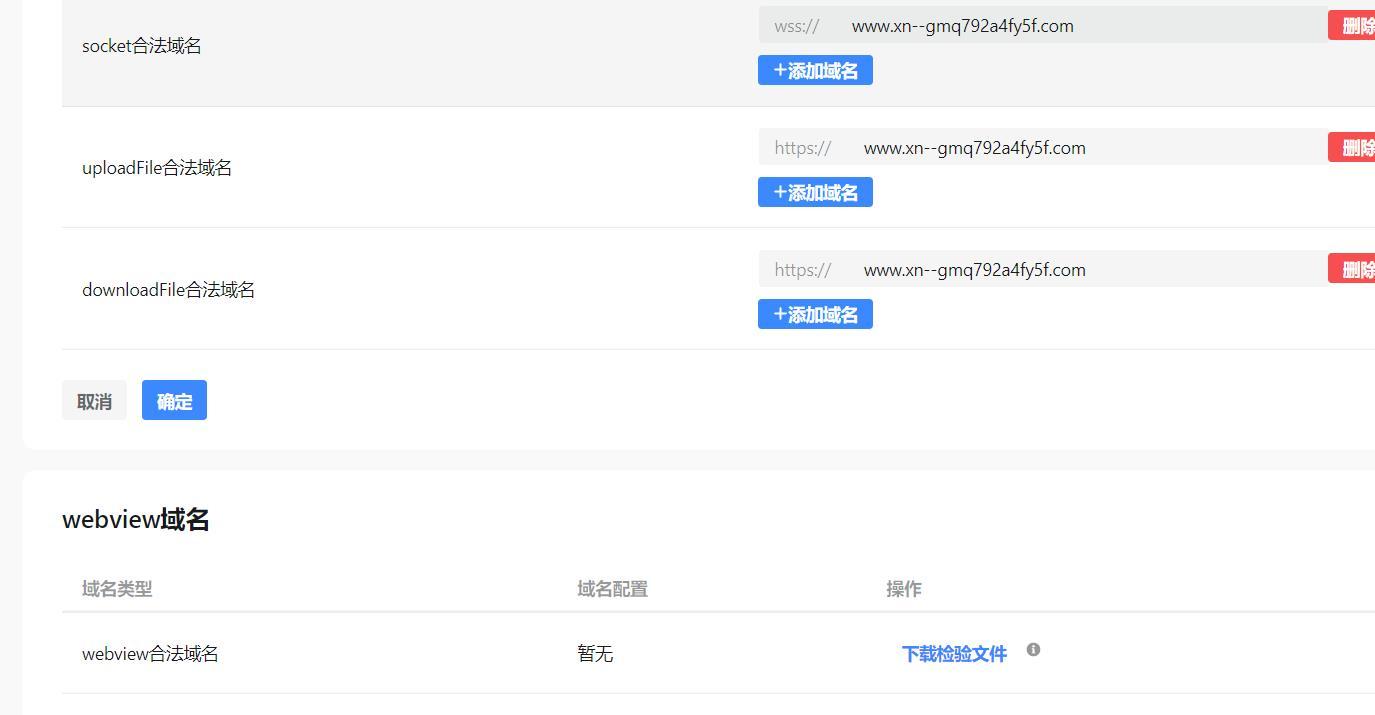Click the 暂无 domain config cell
The width and height of the screenshot is (1375, 715).
(595, 654)
